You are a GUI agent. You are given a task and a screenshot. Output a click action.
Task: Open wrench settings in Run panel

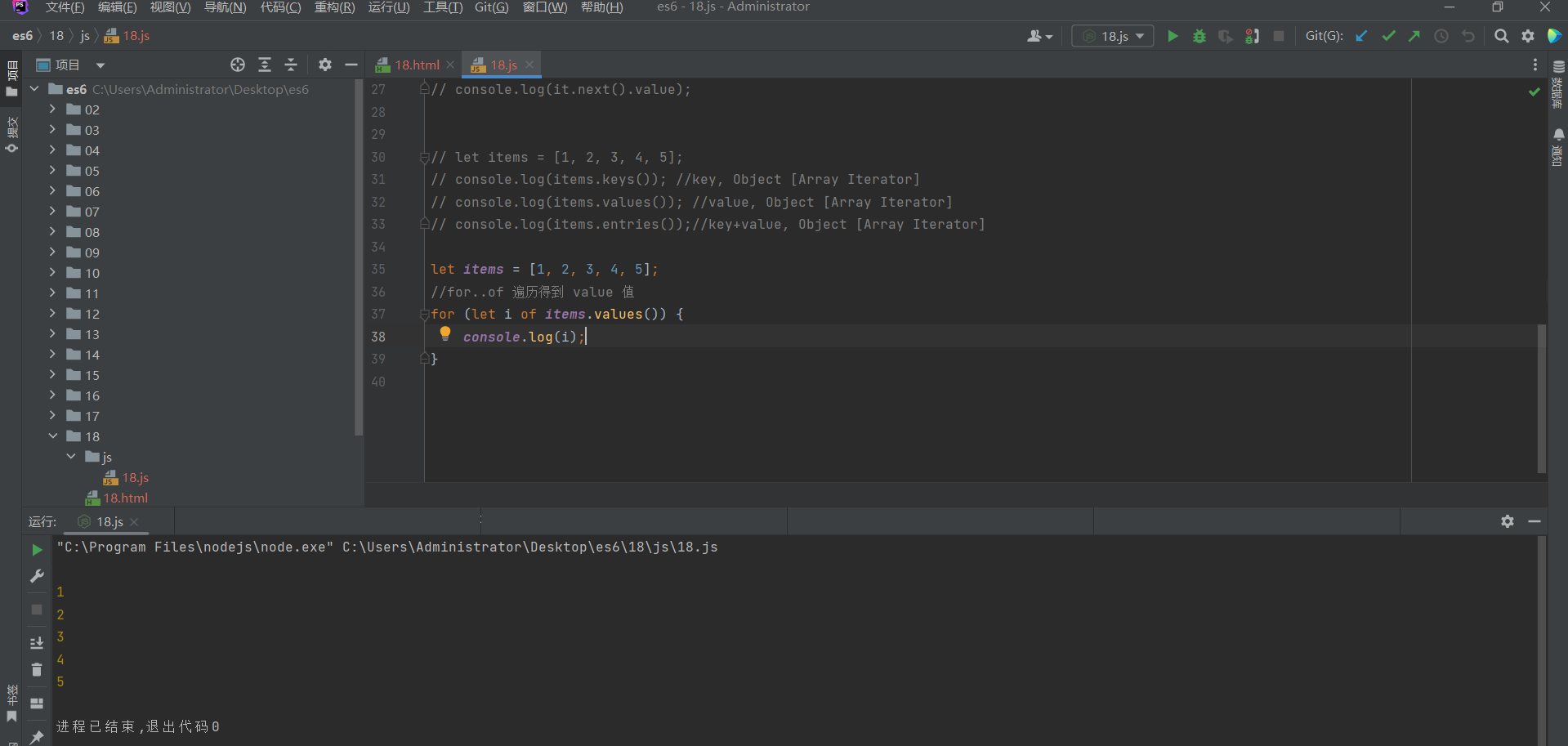point(37,576)
